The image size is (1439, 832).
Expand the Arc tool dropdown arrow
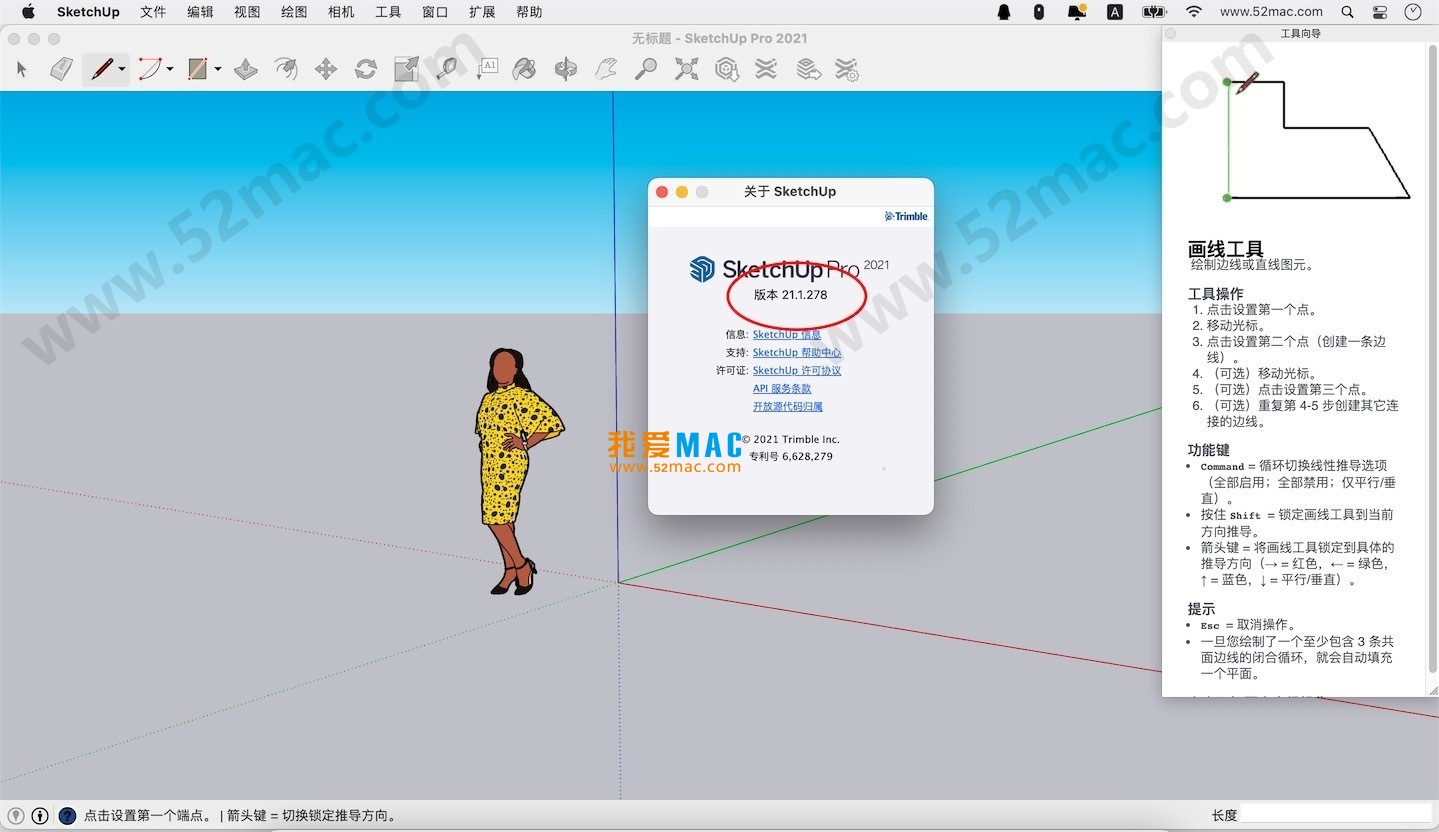tap(170, 69)
